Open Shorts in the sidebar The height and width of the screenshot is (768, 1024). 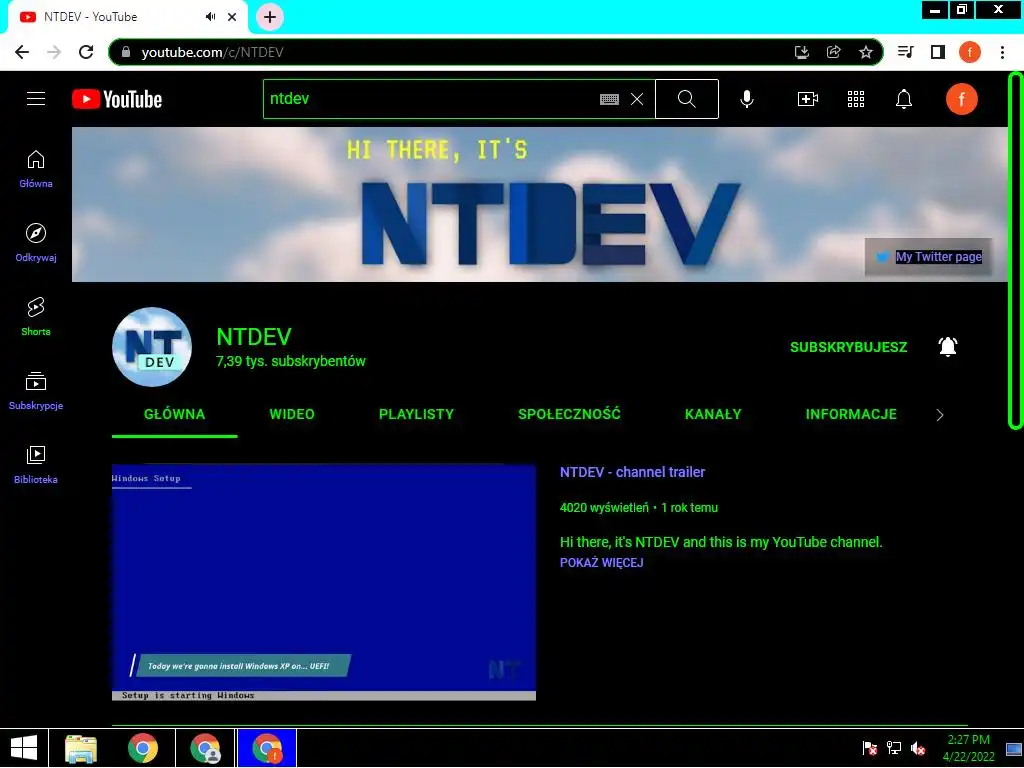pyautogui.click(x=36, y=317)
